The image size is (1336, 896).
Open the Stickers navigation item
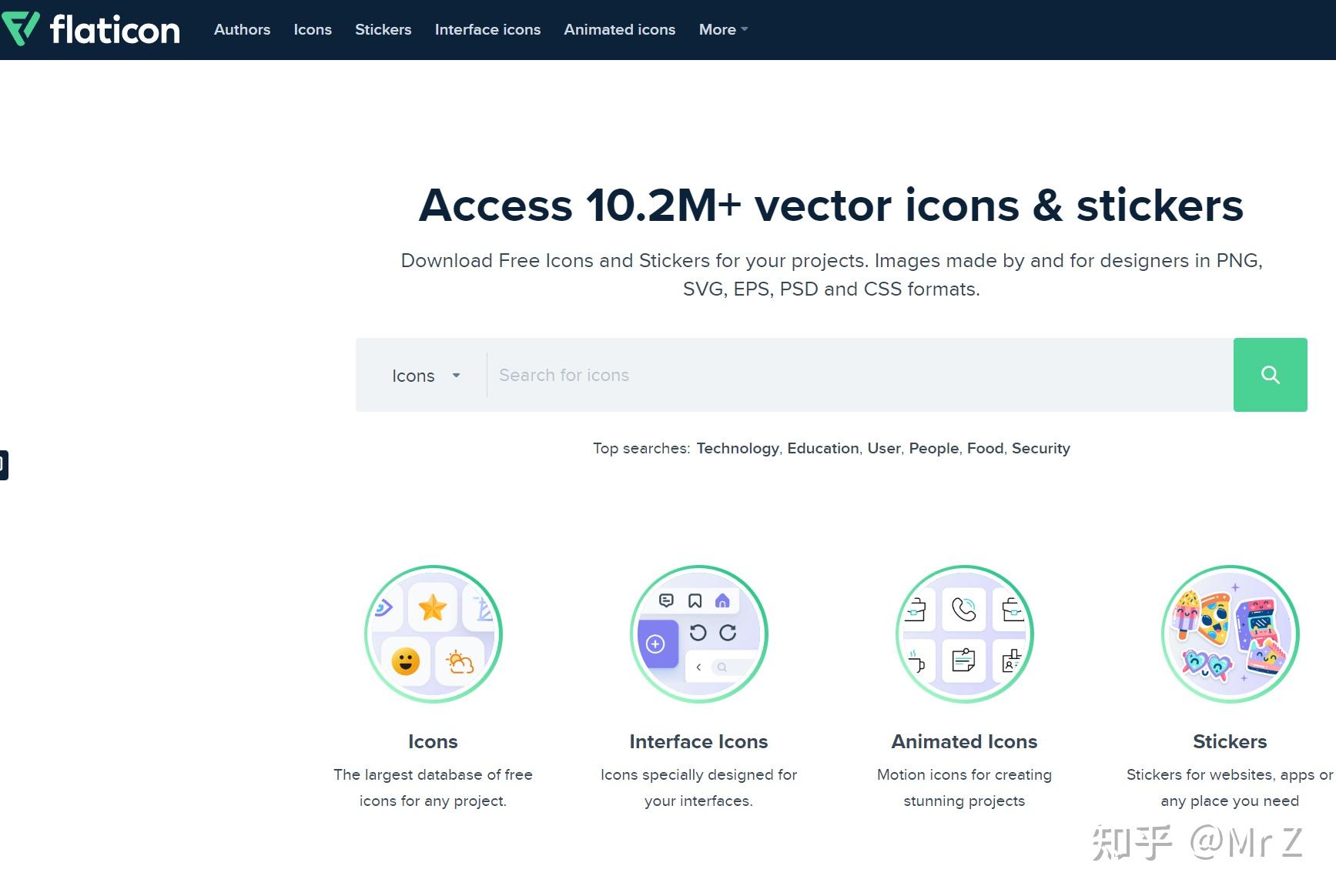(383, 29)
